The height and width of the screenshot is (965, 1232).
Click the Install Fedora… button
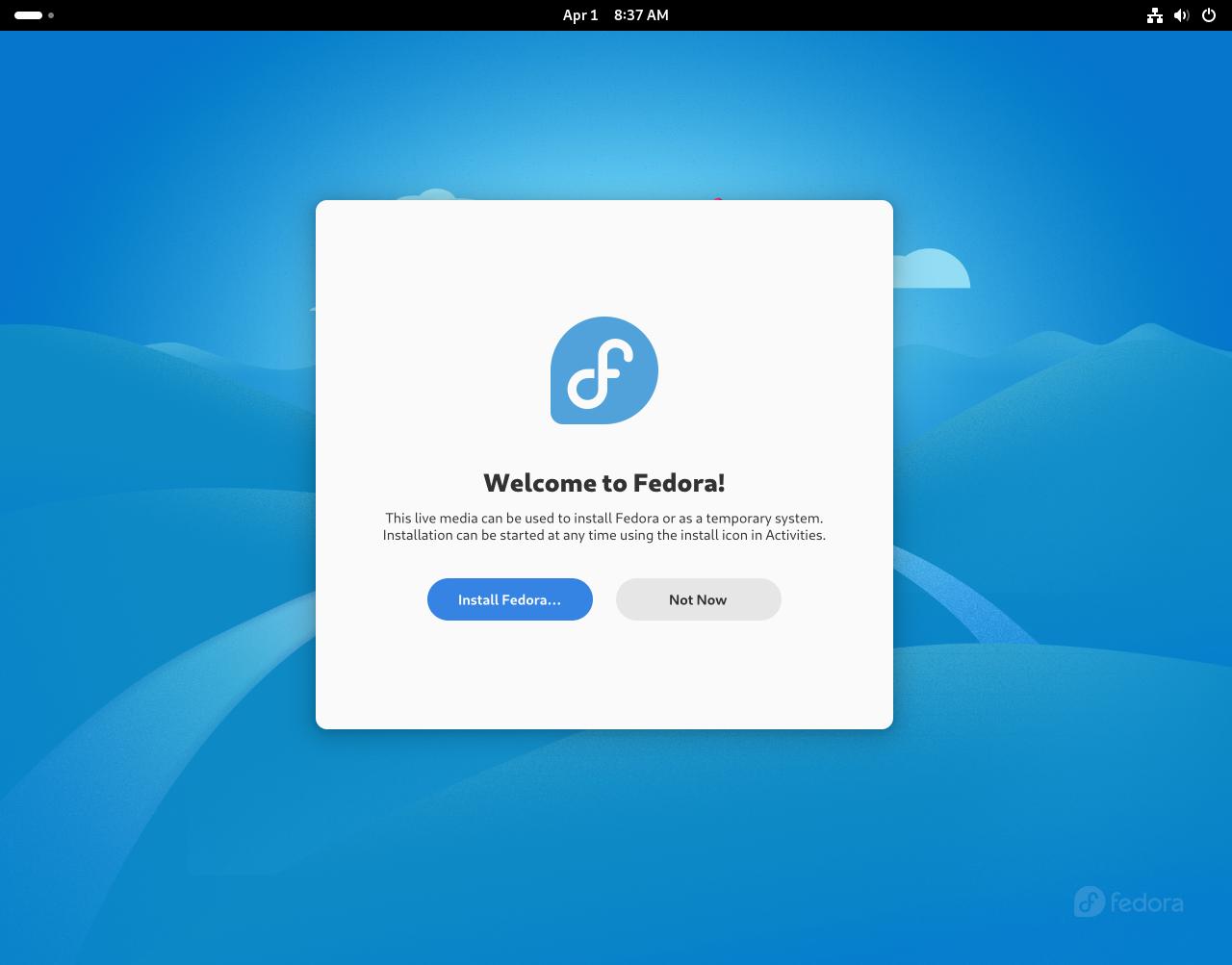click(510, 599)
